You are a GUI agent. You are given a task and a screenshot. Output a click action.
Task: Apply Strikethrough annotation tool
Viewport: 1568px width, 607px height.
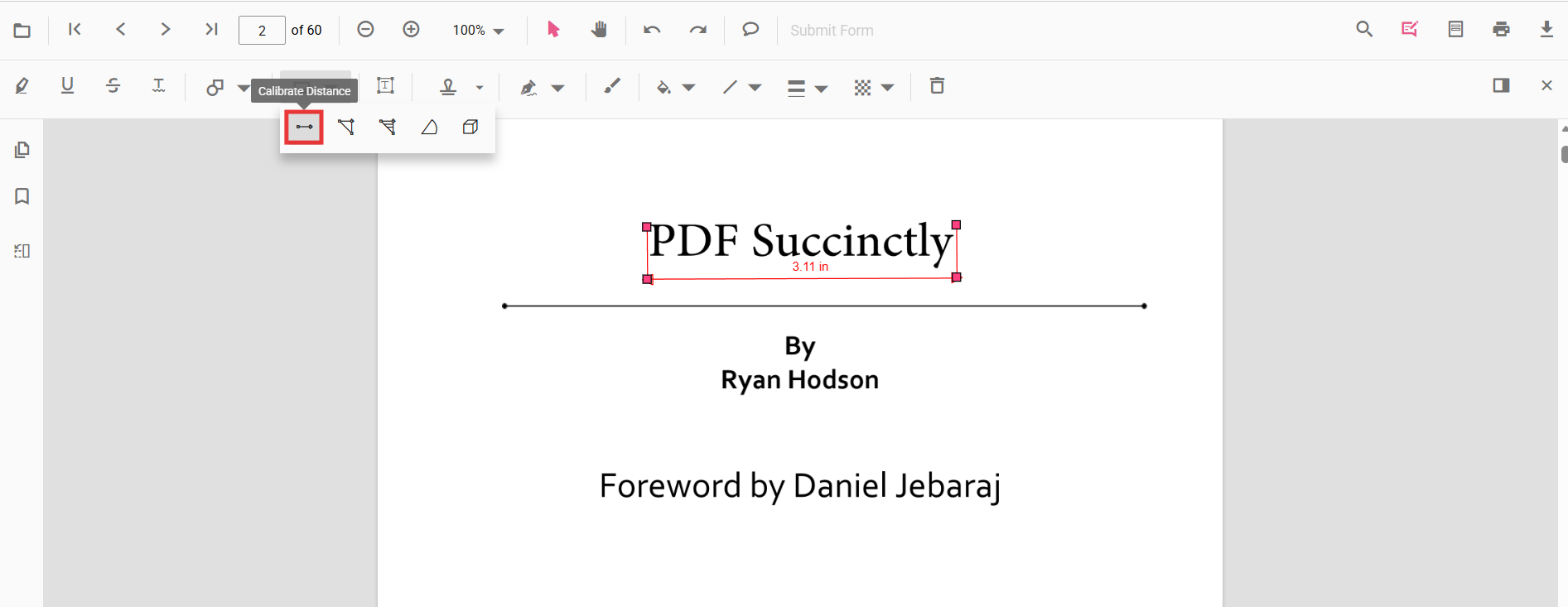[113, 86]
